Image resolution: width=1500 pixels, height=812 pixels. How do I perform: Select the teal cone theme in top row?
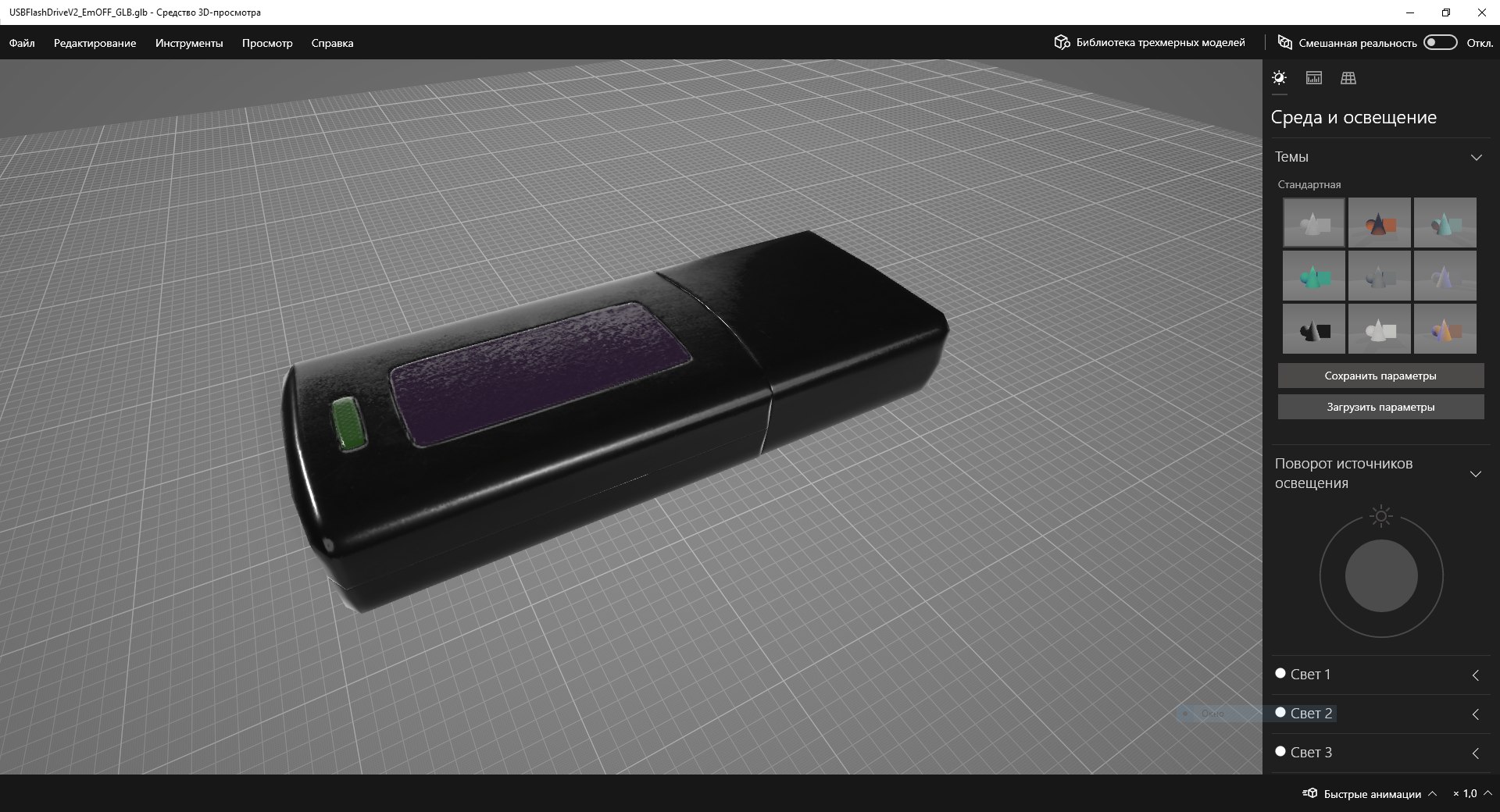pos(1445,223)
